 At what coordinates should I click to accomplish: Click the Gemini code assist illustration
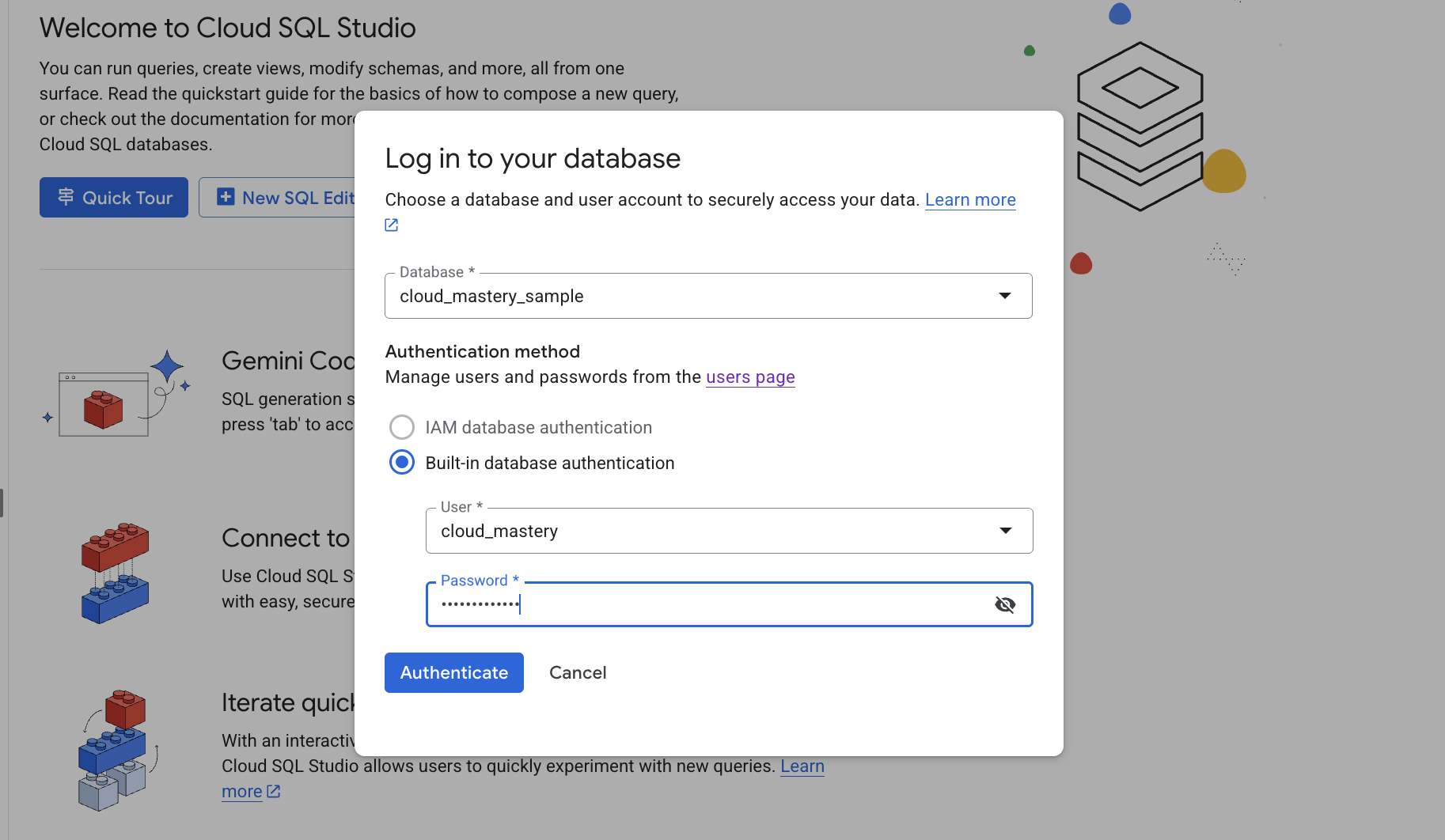[116, 394]
